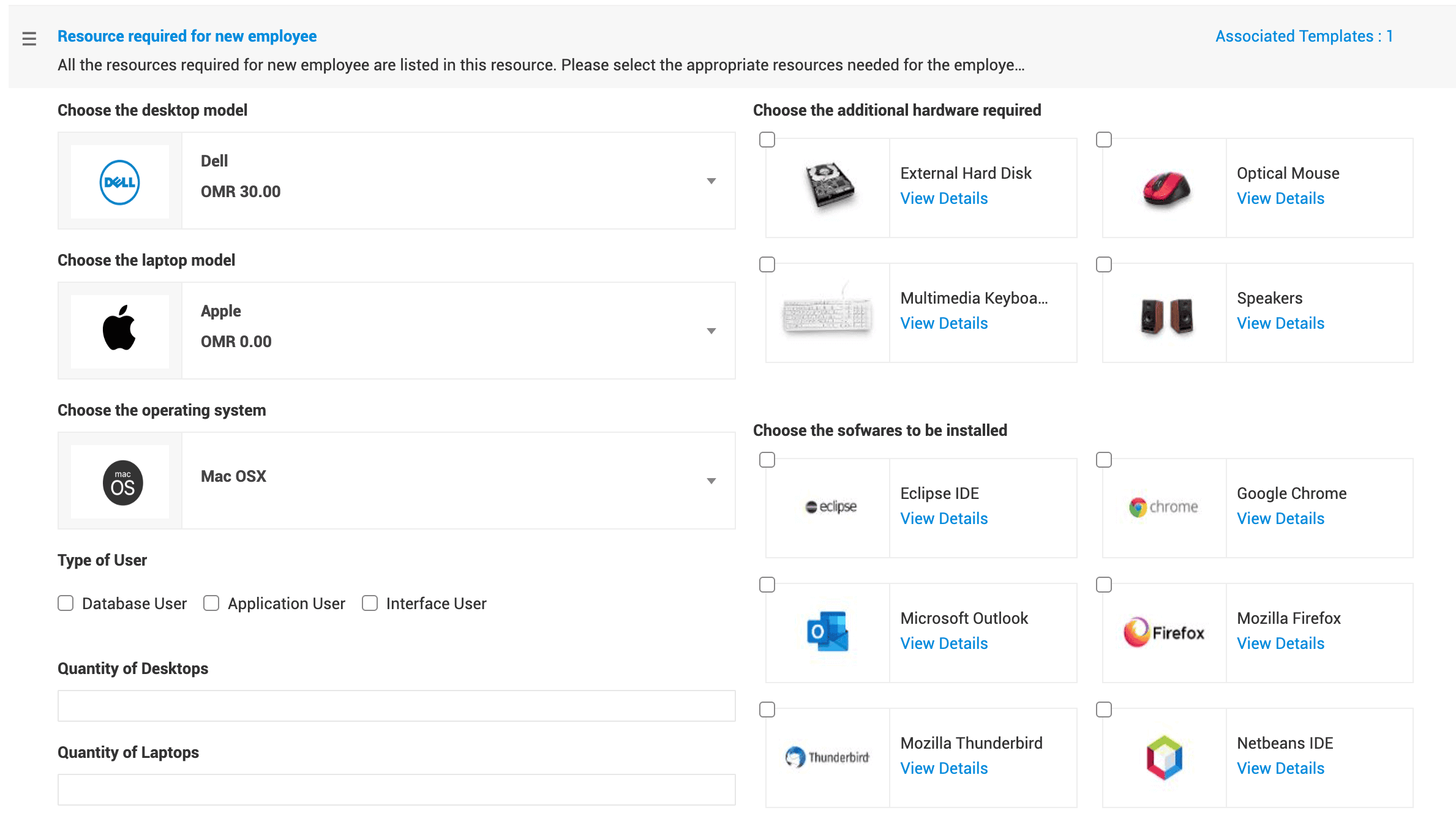Open Resource required for new employee title
The height and width of the screenshot is (824, 1456).
click(187, 36)
